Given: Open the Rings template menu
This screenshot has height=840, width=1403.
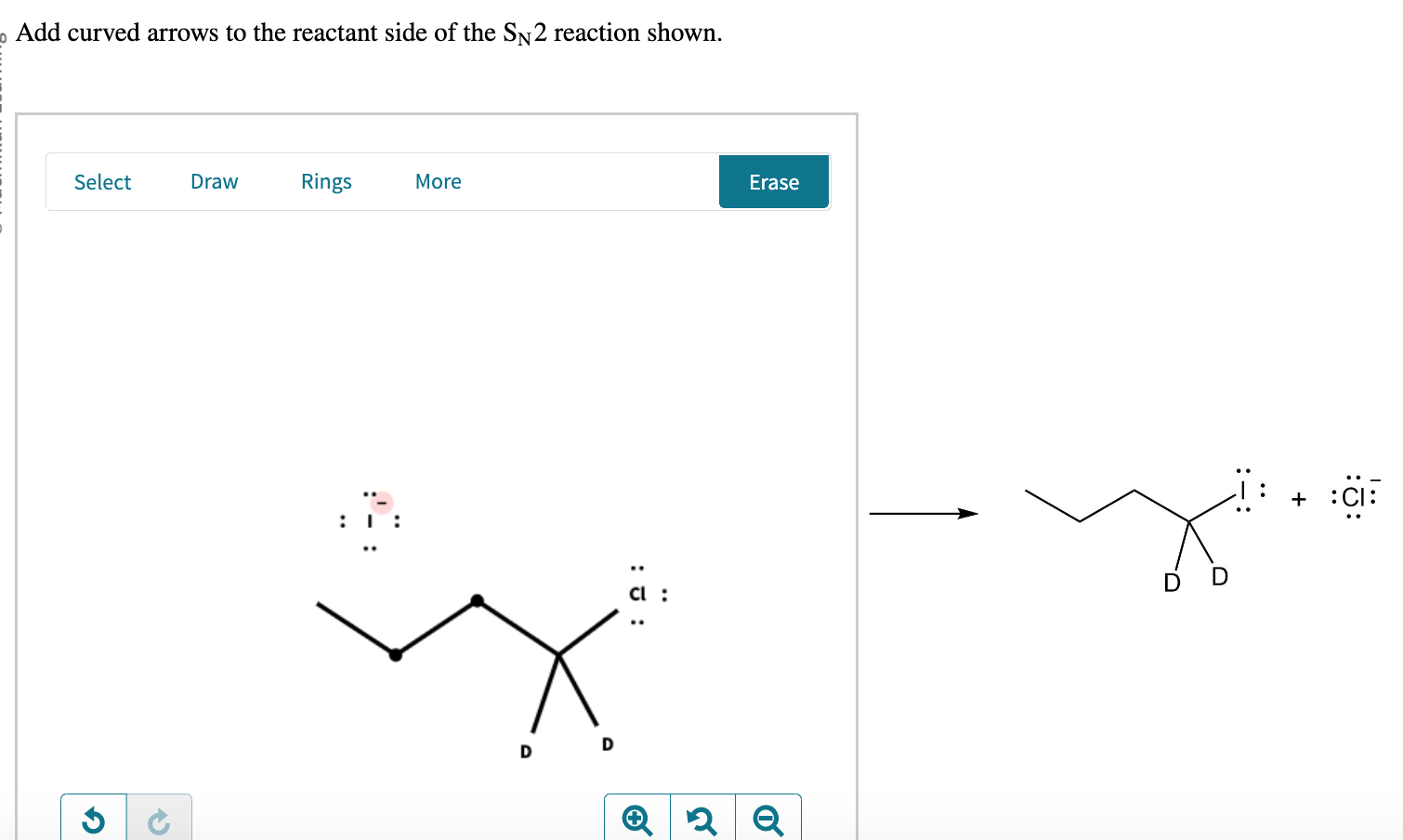Looking at the screenshot, I should click(326, 181).
